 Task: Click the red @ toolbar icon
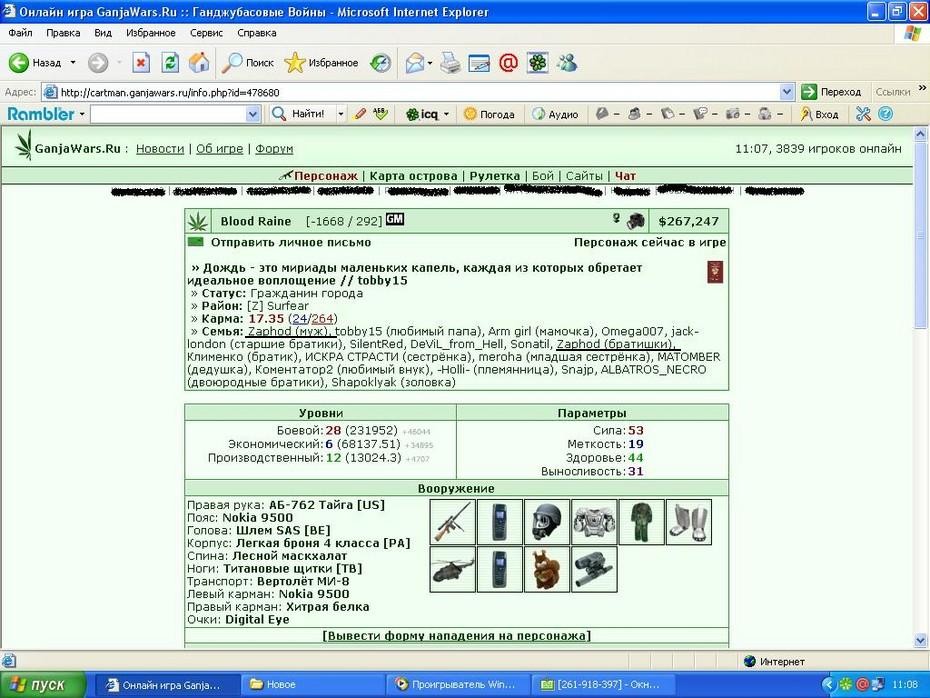508,63
